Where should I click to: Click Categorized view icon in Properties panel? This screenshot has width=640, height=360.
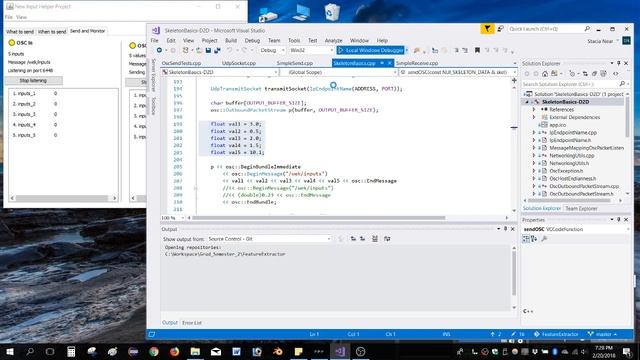coord(526,239)
